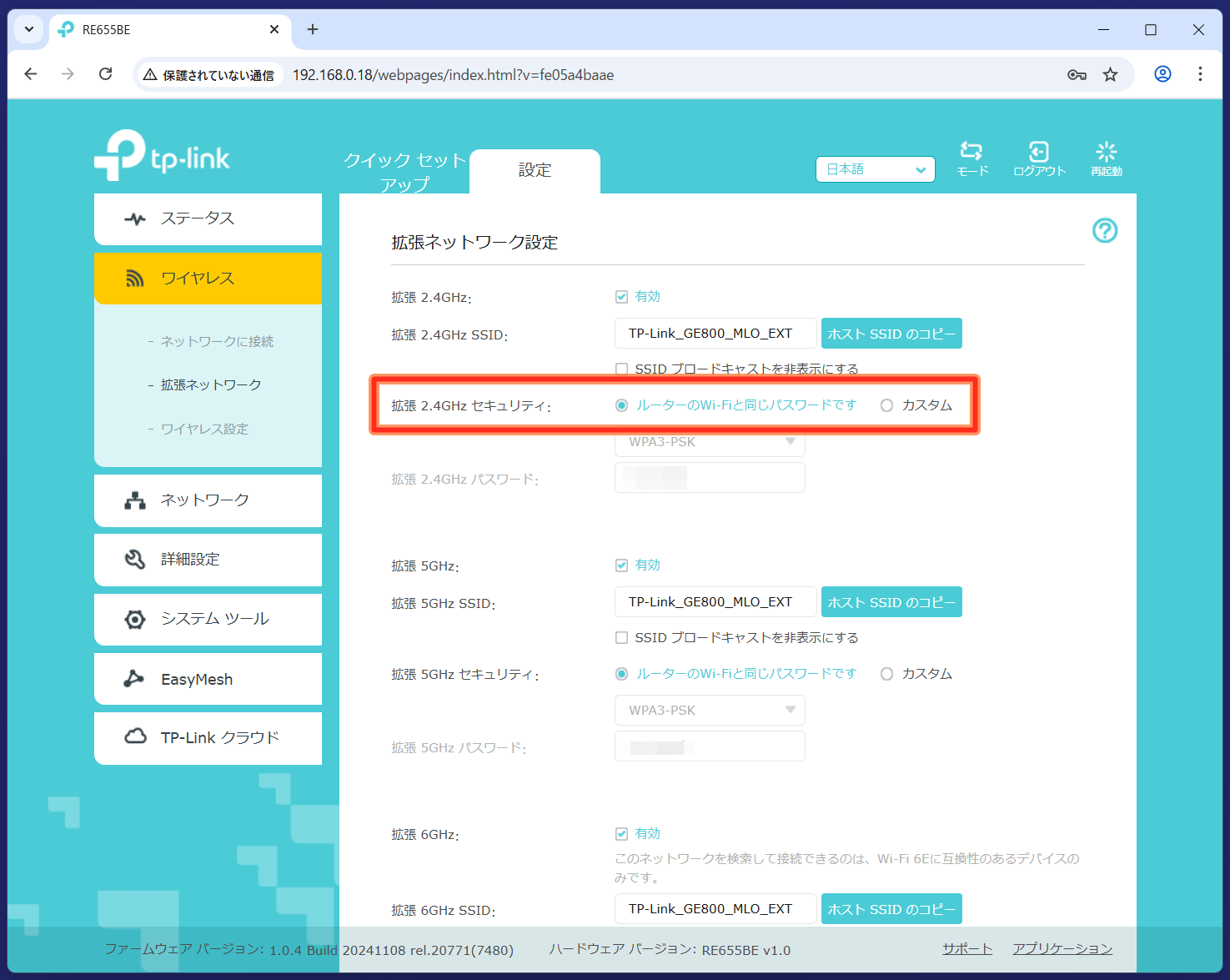Switch to the 設定 tab
Viewport: 1230px width, 980px height.
coord(535,171)
